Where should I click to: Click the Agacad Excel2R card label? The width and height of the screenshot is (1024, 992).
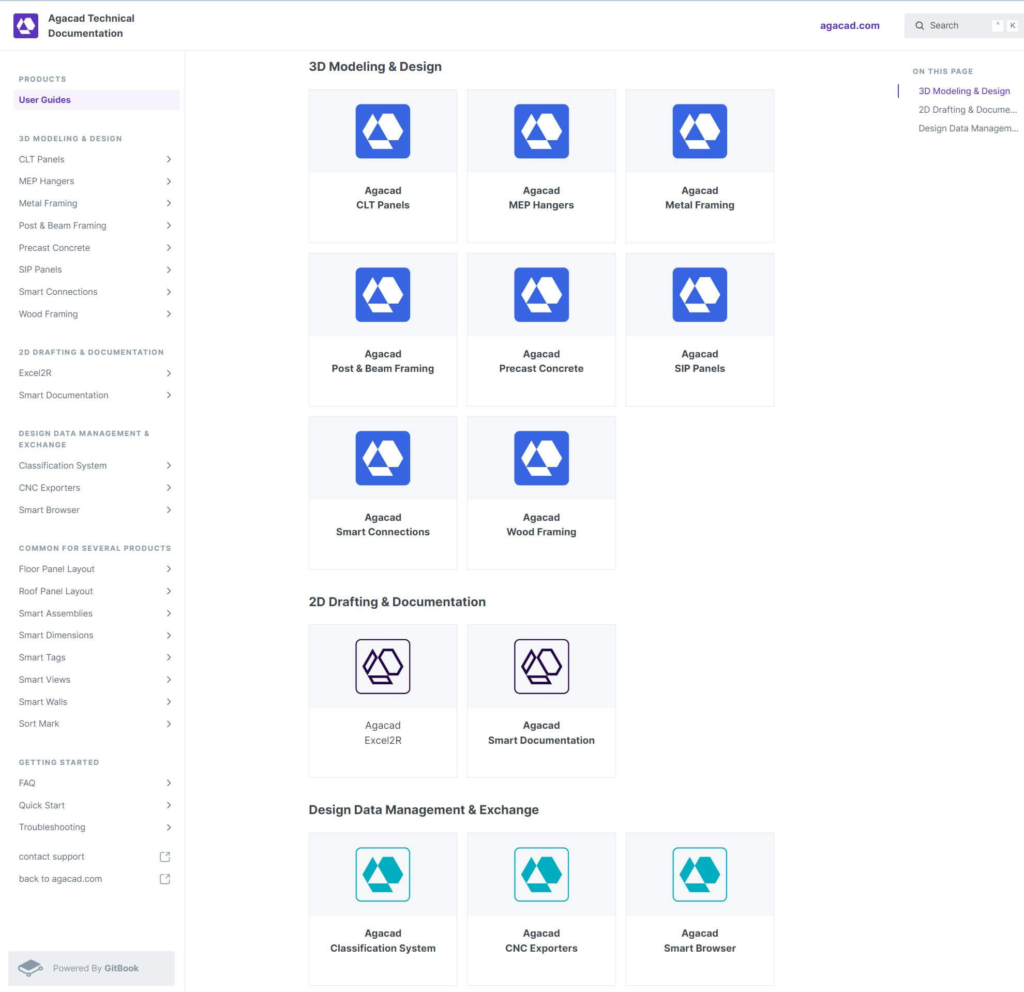[x=383, y=733]
